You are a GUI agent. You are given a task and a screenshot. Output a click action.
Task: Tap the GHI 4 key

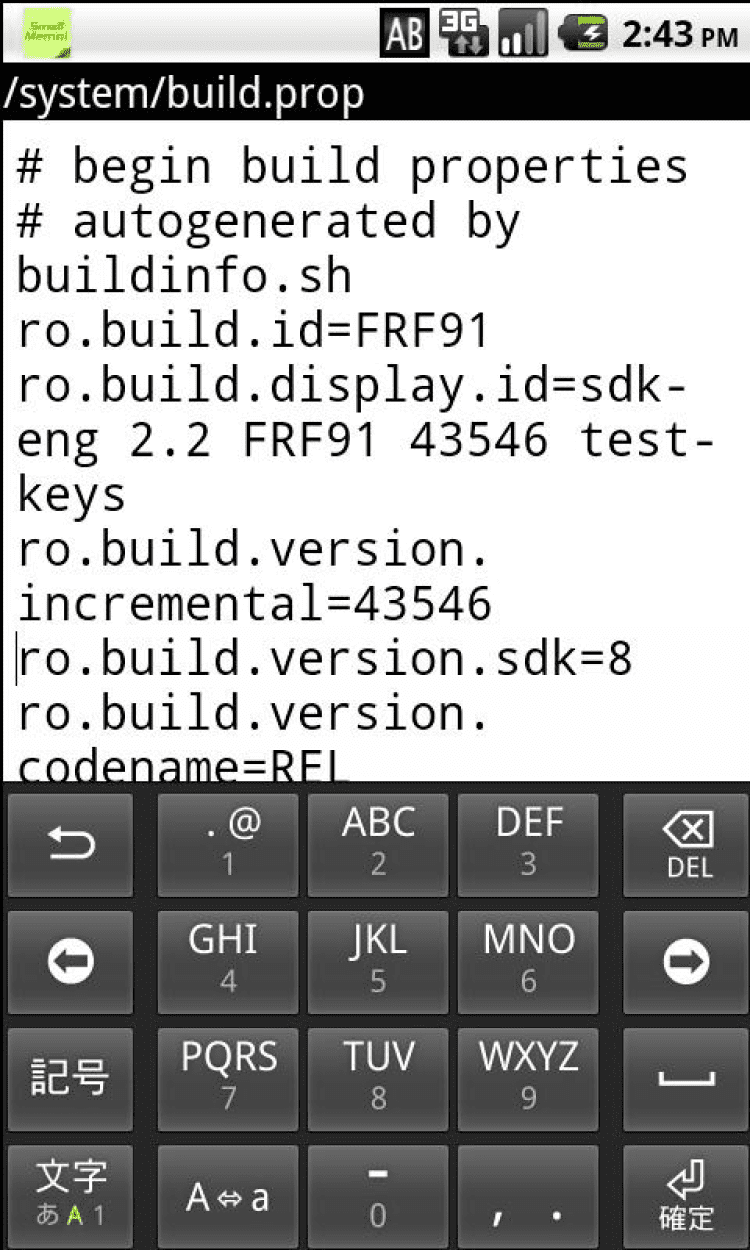point(228,962)
